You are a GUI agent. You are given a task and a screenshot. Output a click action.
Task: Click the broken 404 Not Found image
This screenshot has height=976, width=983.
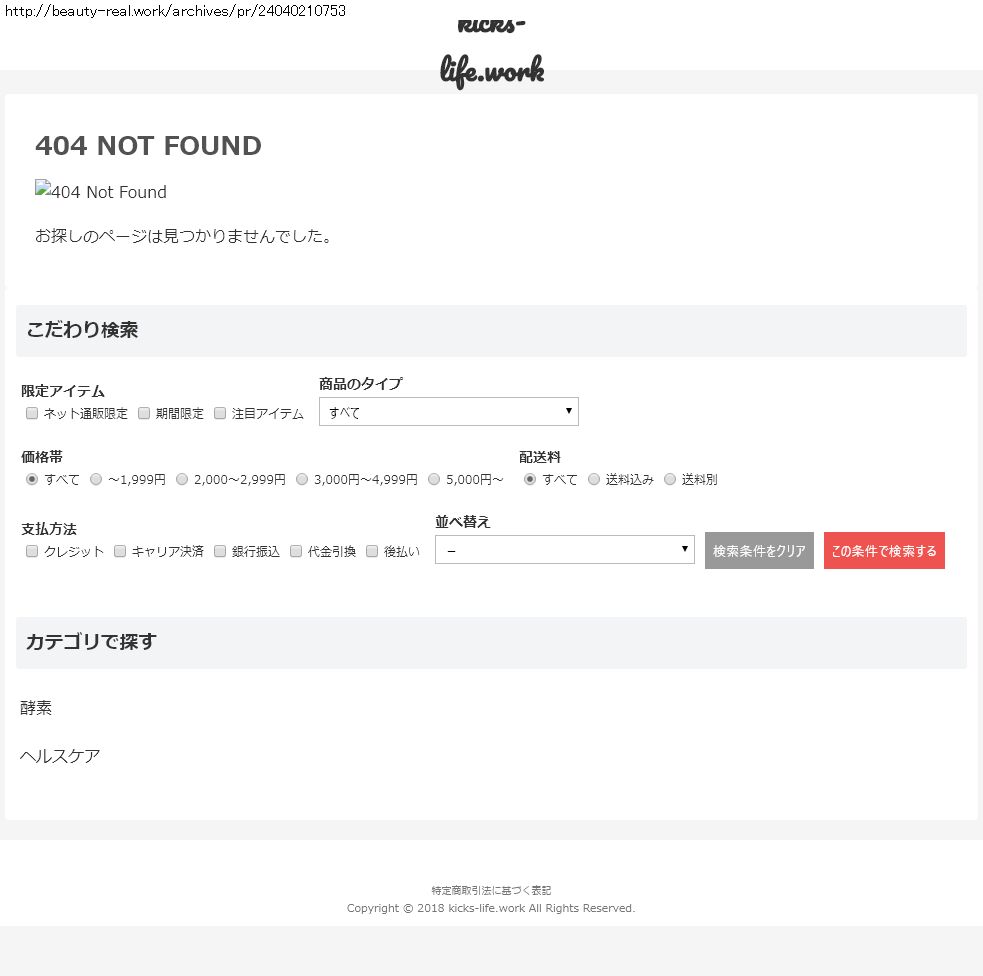[101, 191]
